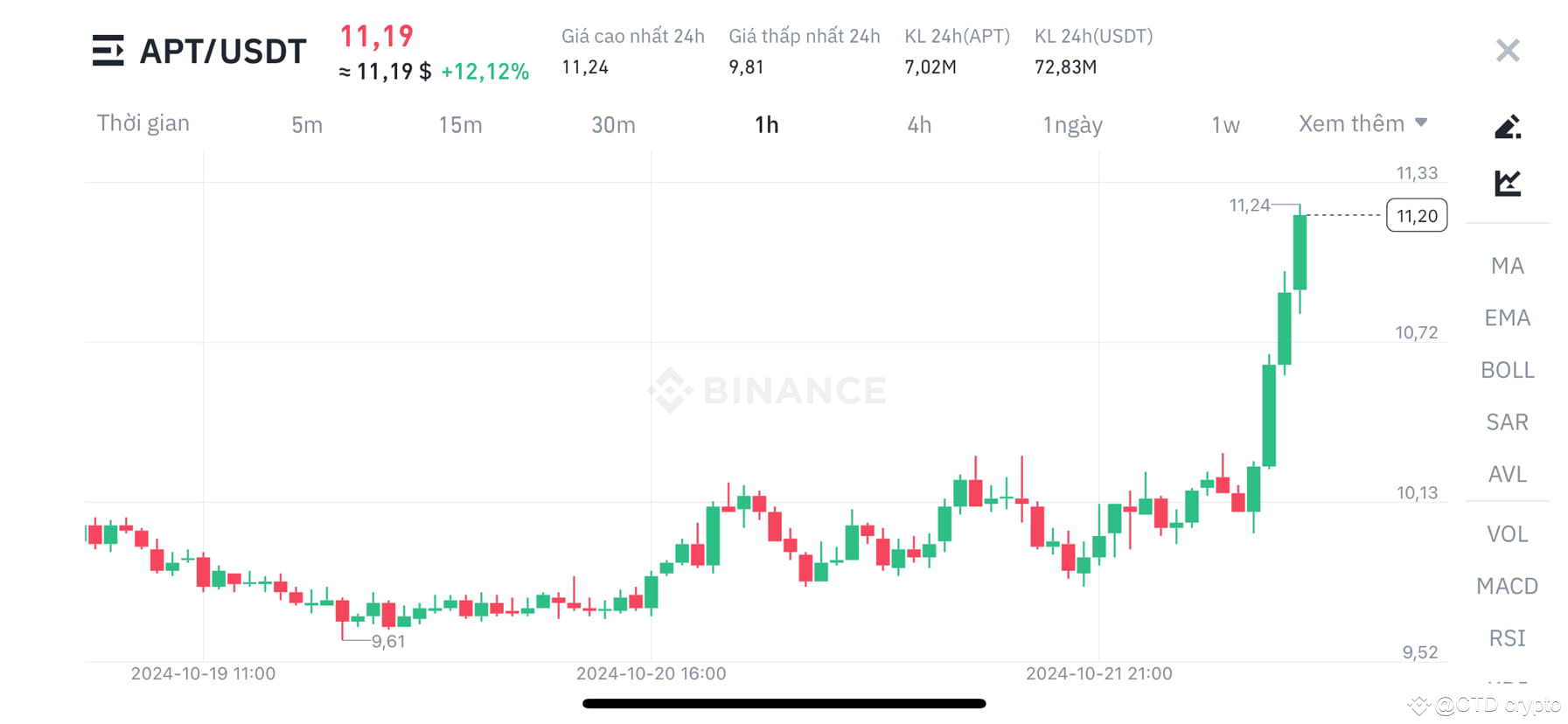Collapse the Xem thêm timeframe menu arrow

click(x=1422, y=122)
